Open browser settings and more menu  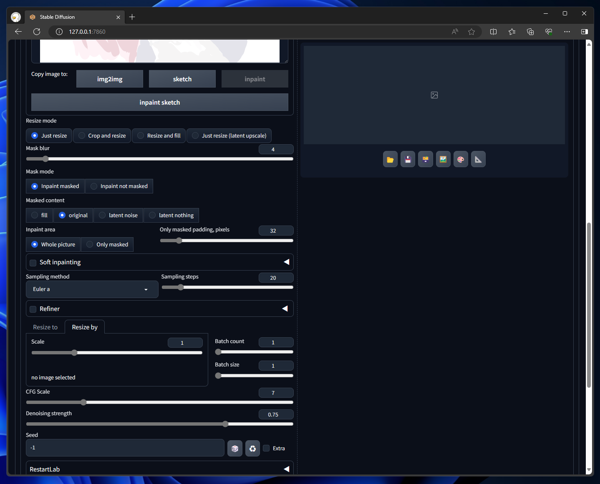coord(567,32)
